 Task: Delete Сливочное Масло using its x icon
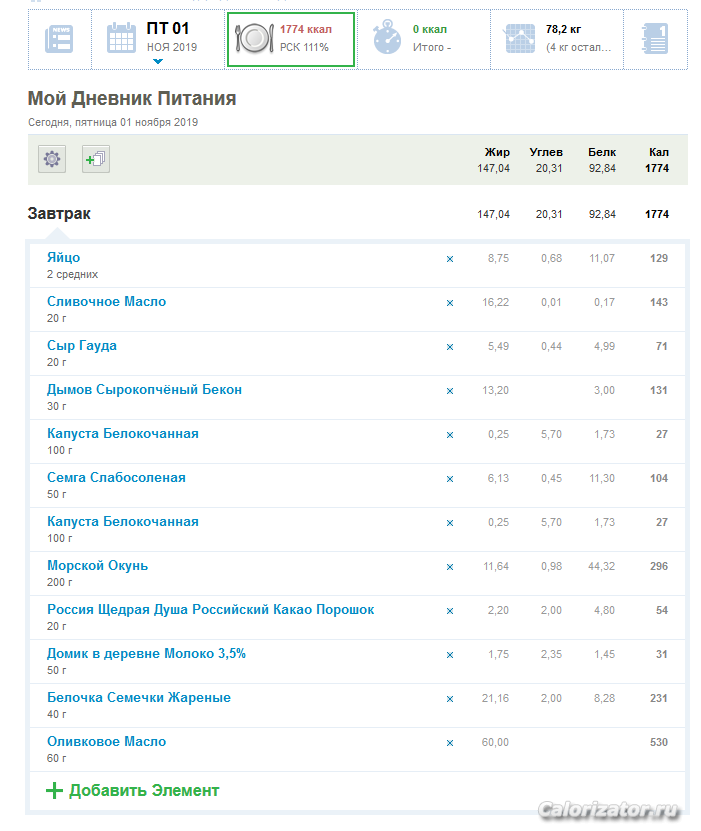(x=449, y=303)
